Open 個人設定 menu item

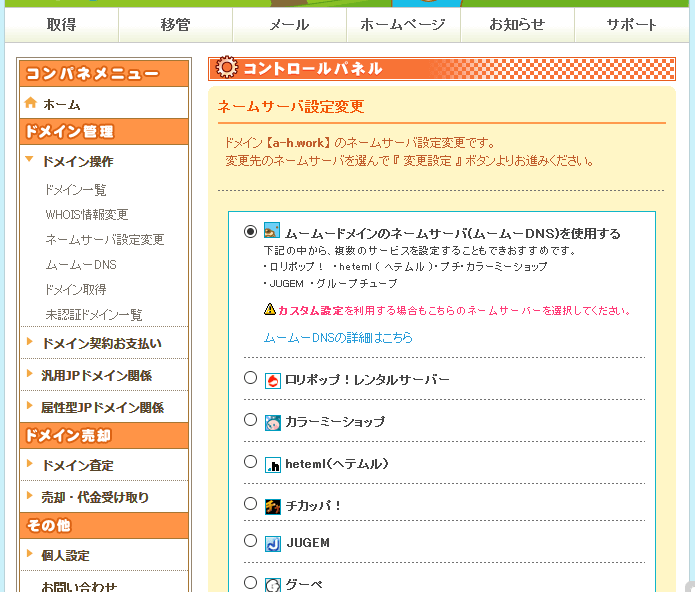click(x=66, y=556)
